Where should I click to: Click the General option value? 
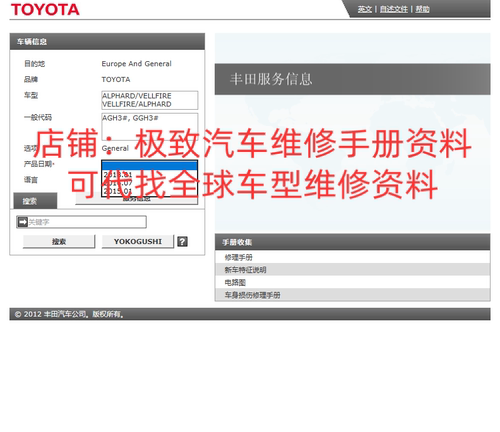coord(115,148)
